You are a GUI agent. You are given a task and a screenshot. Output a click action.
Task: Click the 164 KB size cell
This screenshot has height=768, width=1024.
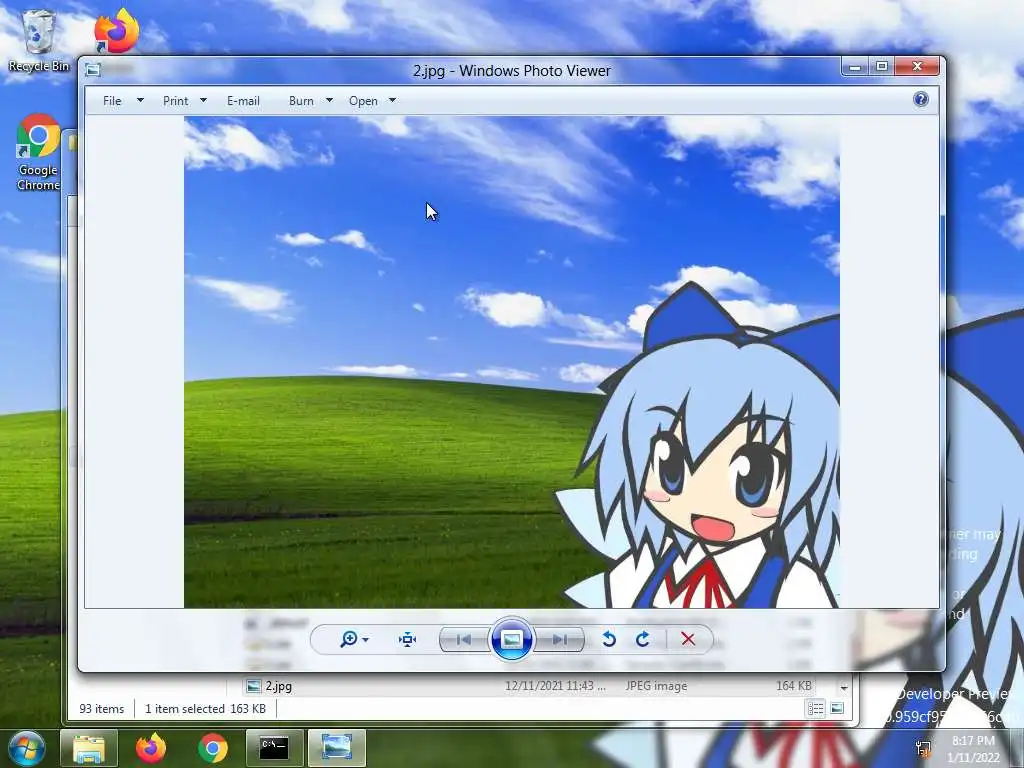(x=793, y=686)
